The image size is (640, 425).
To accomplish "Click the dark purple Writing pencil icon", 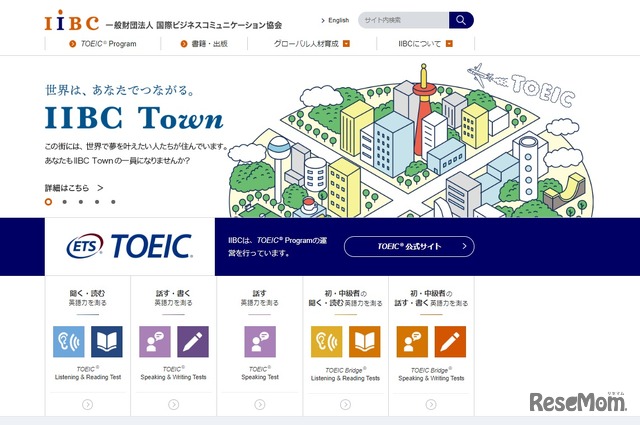I will tap(193, 342).
